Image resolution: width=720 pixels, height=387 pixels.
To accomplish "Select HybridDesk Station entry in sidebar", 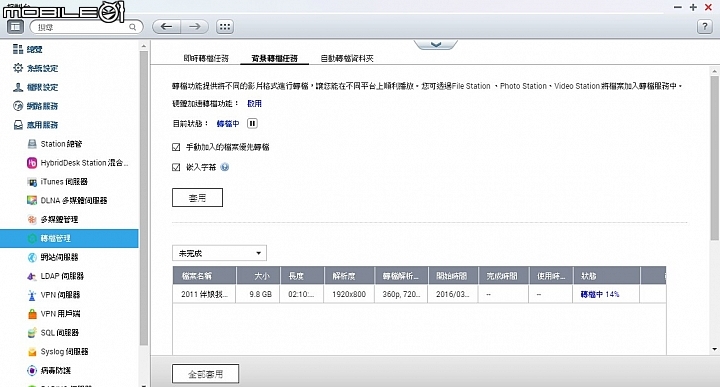I will click(78, 163).
